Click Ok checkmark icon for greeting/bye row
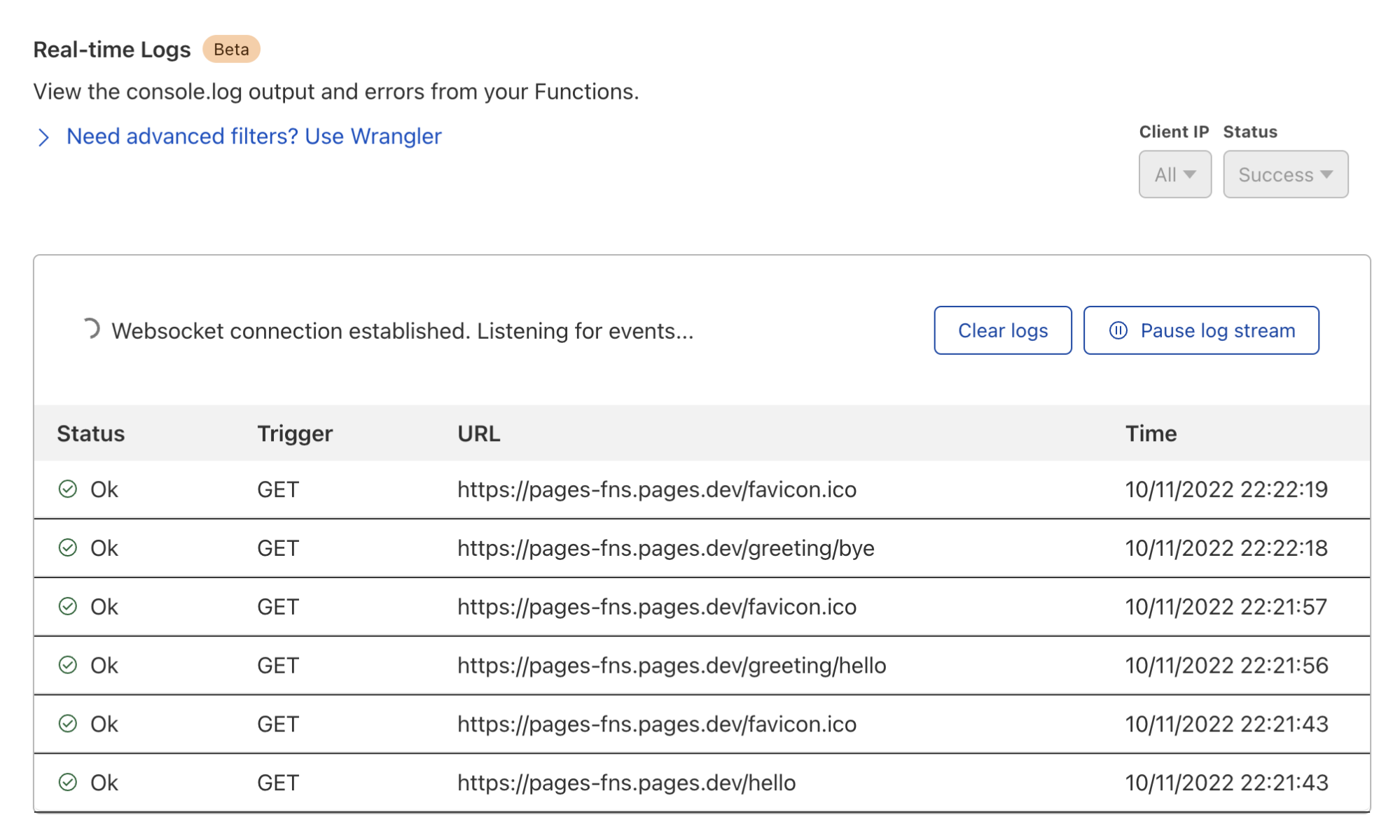 click(68, 548)
